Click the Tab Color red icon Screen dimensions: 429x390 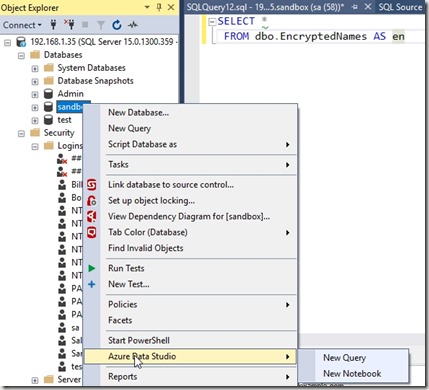tap(92, 232)
